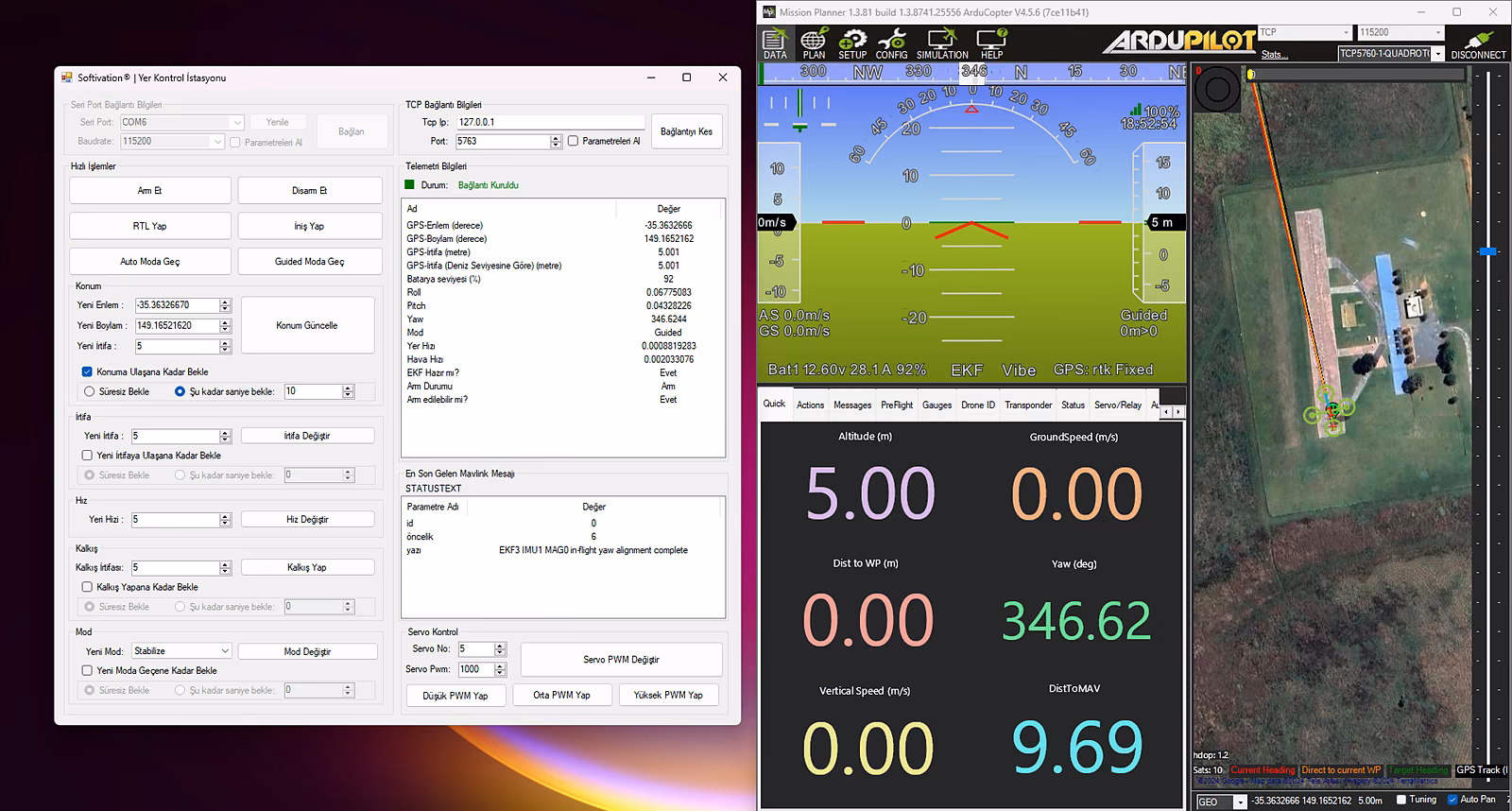The image size is (1512, 811).
Task: Select Süresiz Bekle radio under Konum
Action: point(89,391)
